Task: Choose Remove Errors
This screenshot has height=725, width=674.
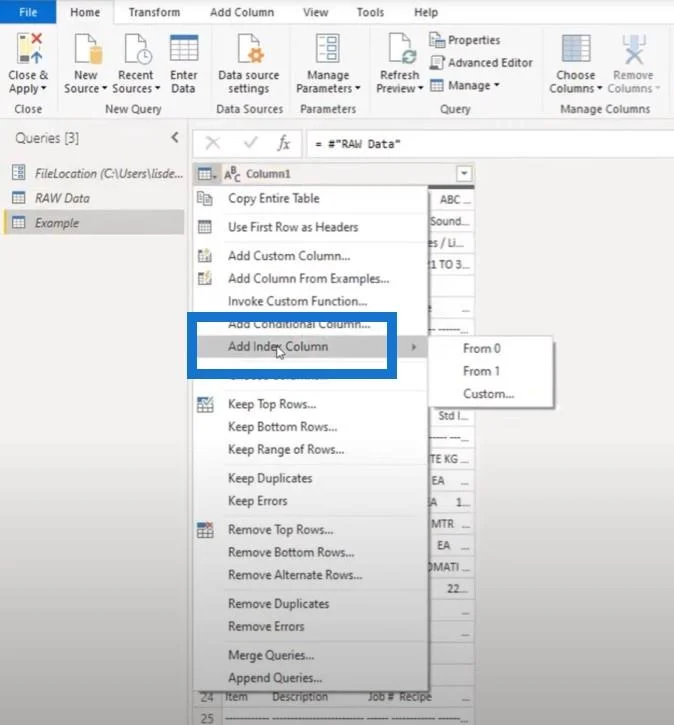Action: (x=311, y=626)
